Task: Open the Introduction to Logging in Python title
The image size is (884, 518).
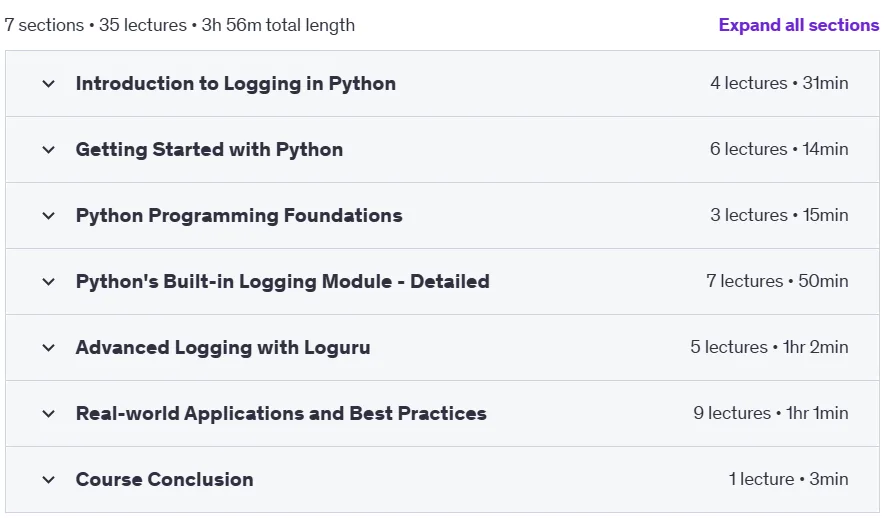Action: click(236, 83)
